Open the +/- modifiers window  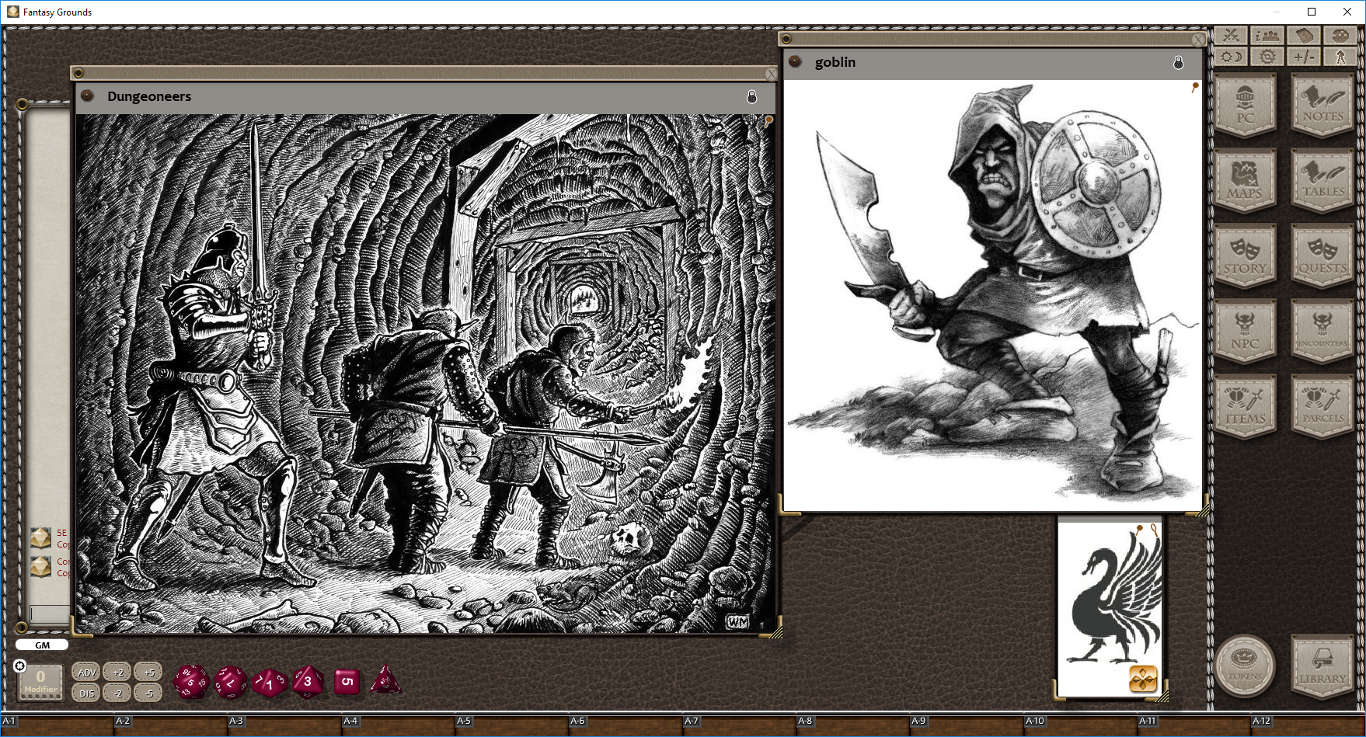tap(1303, 56)
